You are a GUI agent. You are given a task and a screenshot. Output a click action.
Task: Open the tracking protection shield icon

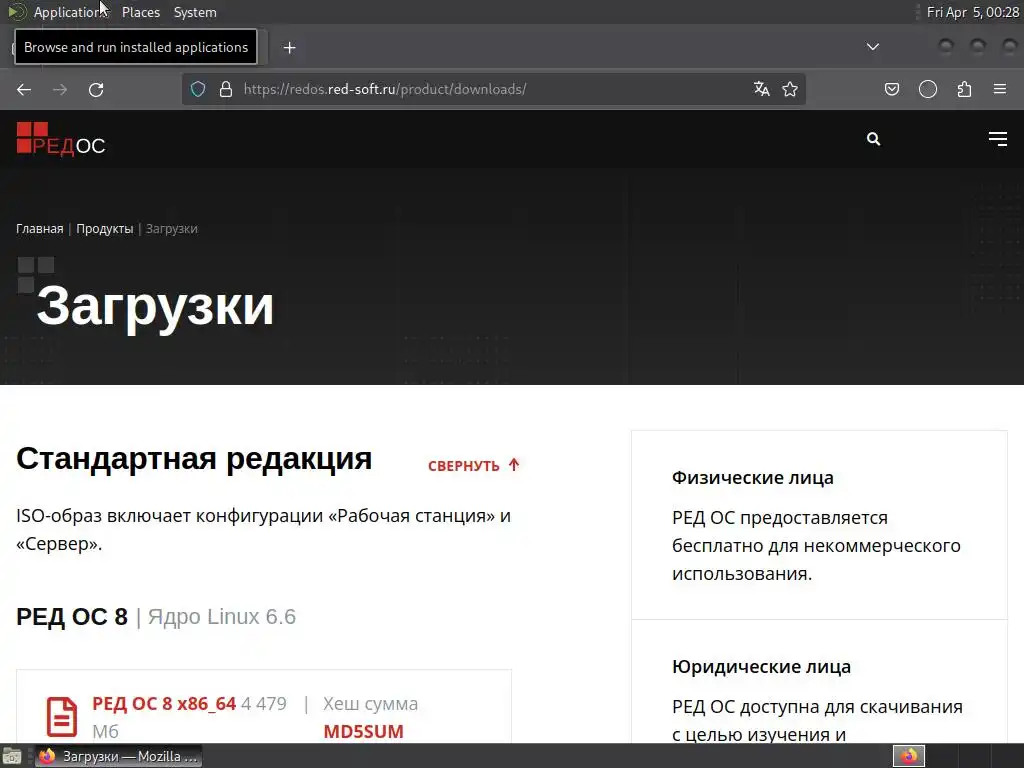click(x=198, y=89)
